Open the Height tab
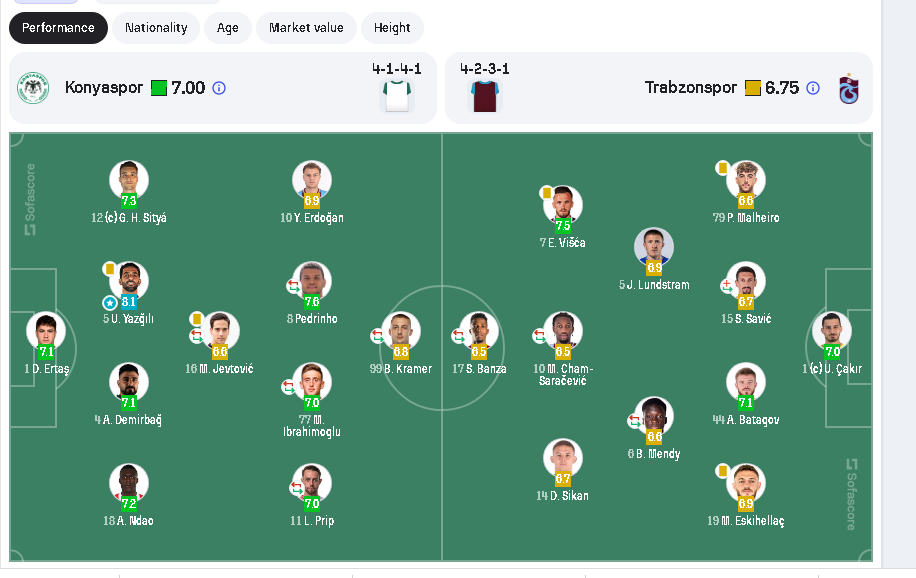 tap(392, 28)
